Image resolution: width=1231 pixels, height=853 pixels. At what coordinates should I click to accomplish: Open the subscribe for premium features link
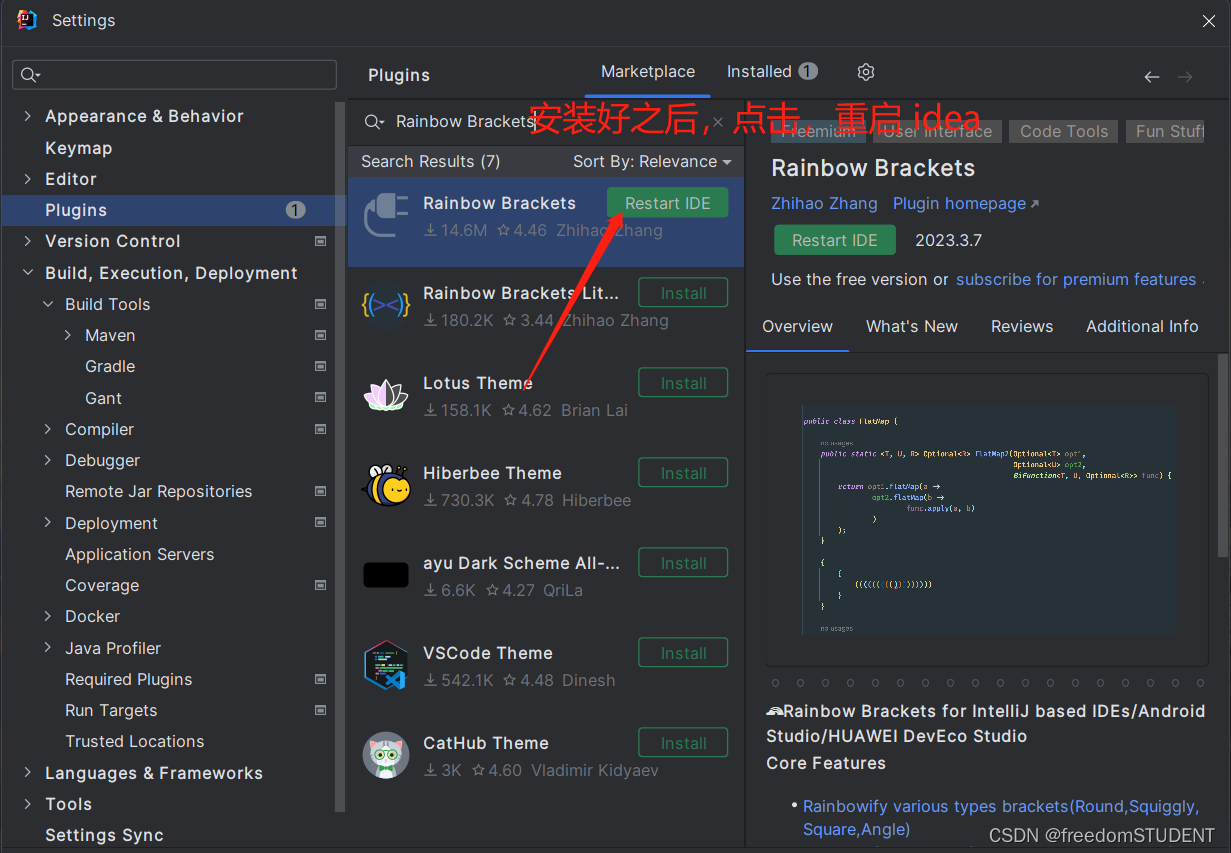1076,279
